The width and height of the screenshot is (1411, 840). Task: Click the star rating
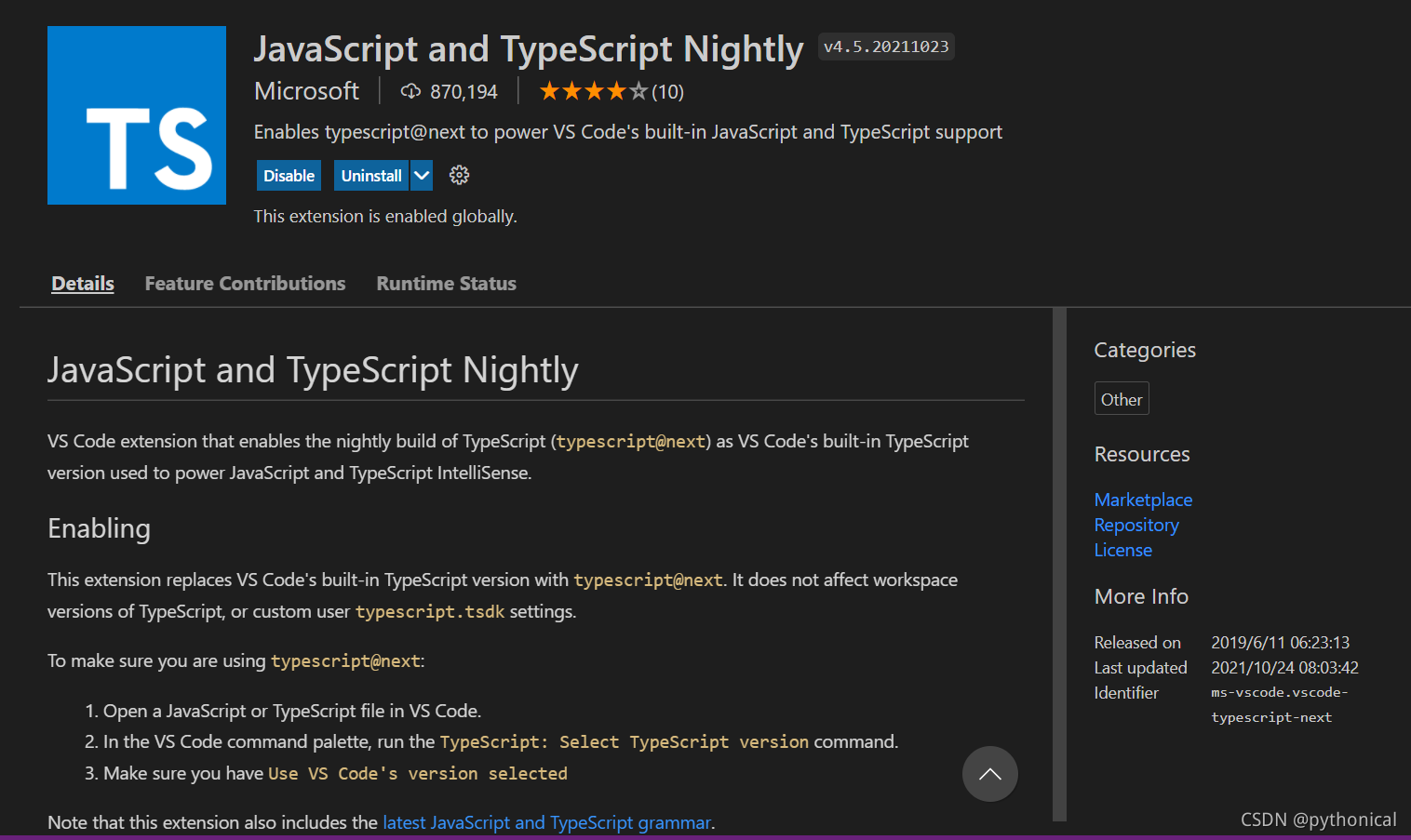pos(593,91)
